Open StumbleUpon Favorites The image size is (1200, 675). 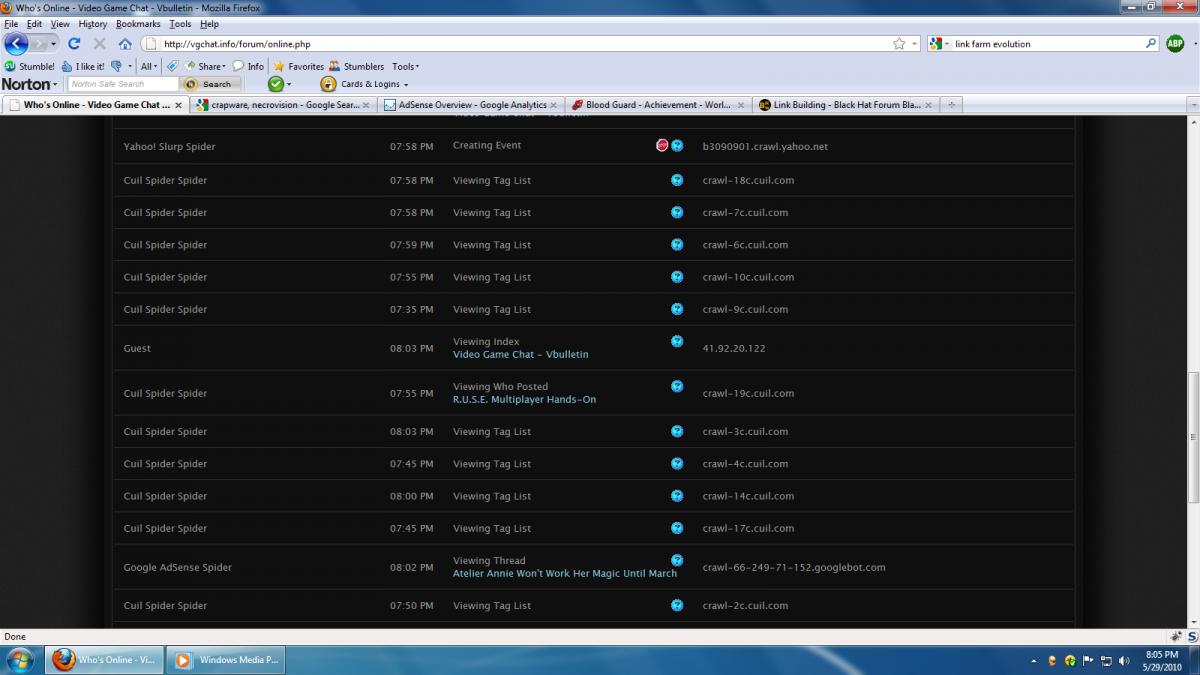pos(299,67)
